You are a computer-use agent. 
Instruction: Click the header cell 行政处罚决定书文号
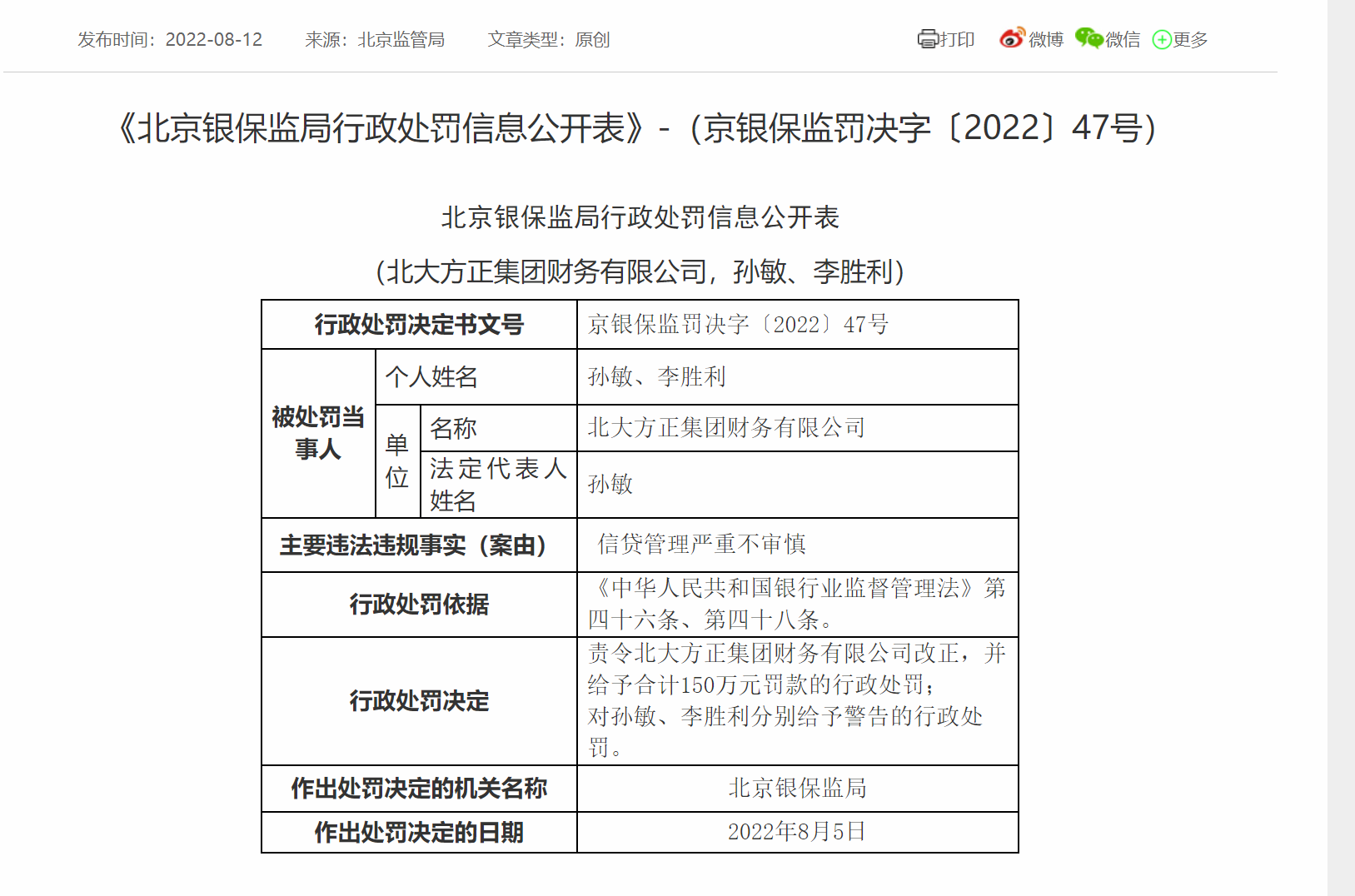(419, 324)
